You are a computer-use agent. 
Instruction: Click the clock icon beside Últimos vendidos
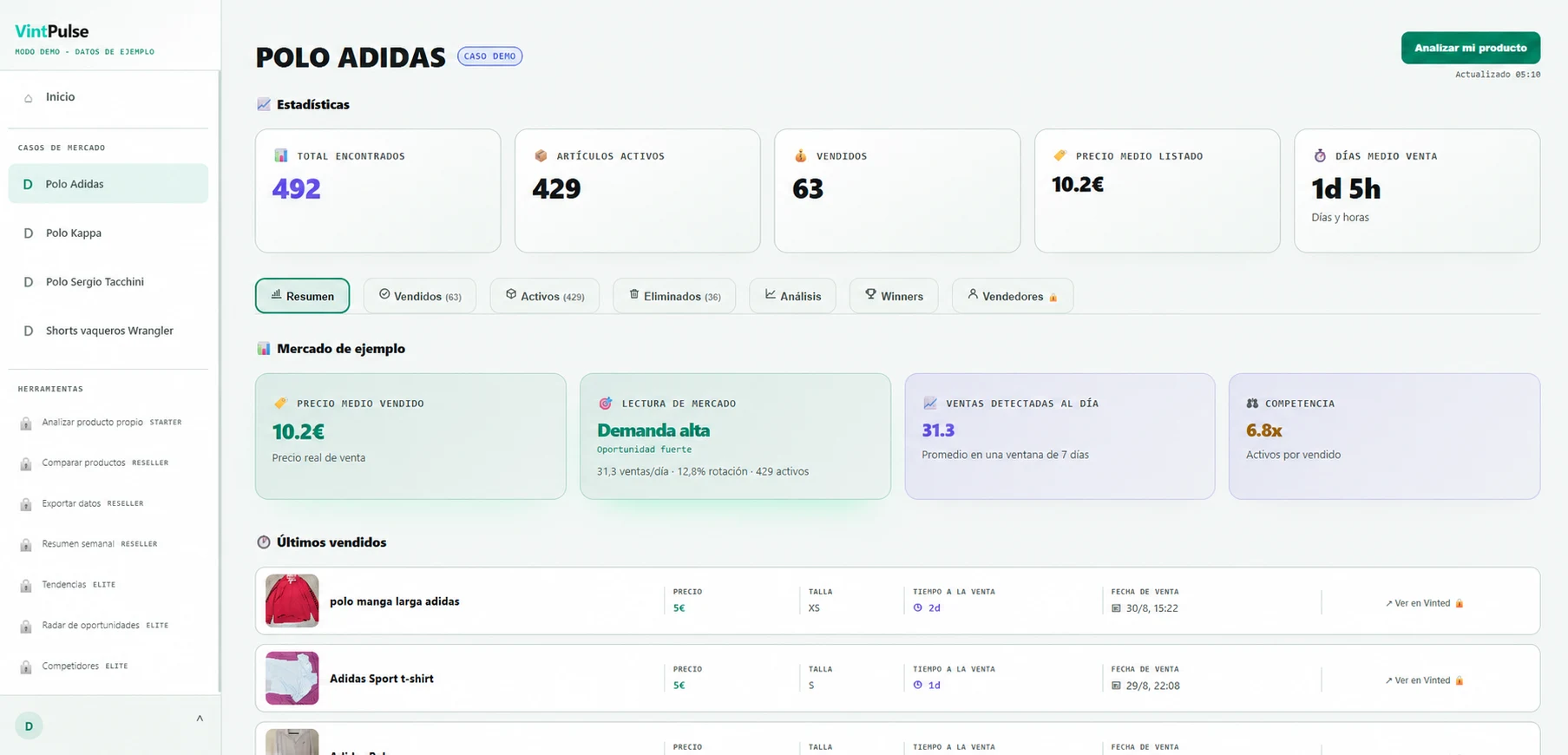click(x=264, y=542)
